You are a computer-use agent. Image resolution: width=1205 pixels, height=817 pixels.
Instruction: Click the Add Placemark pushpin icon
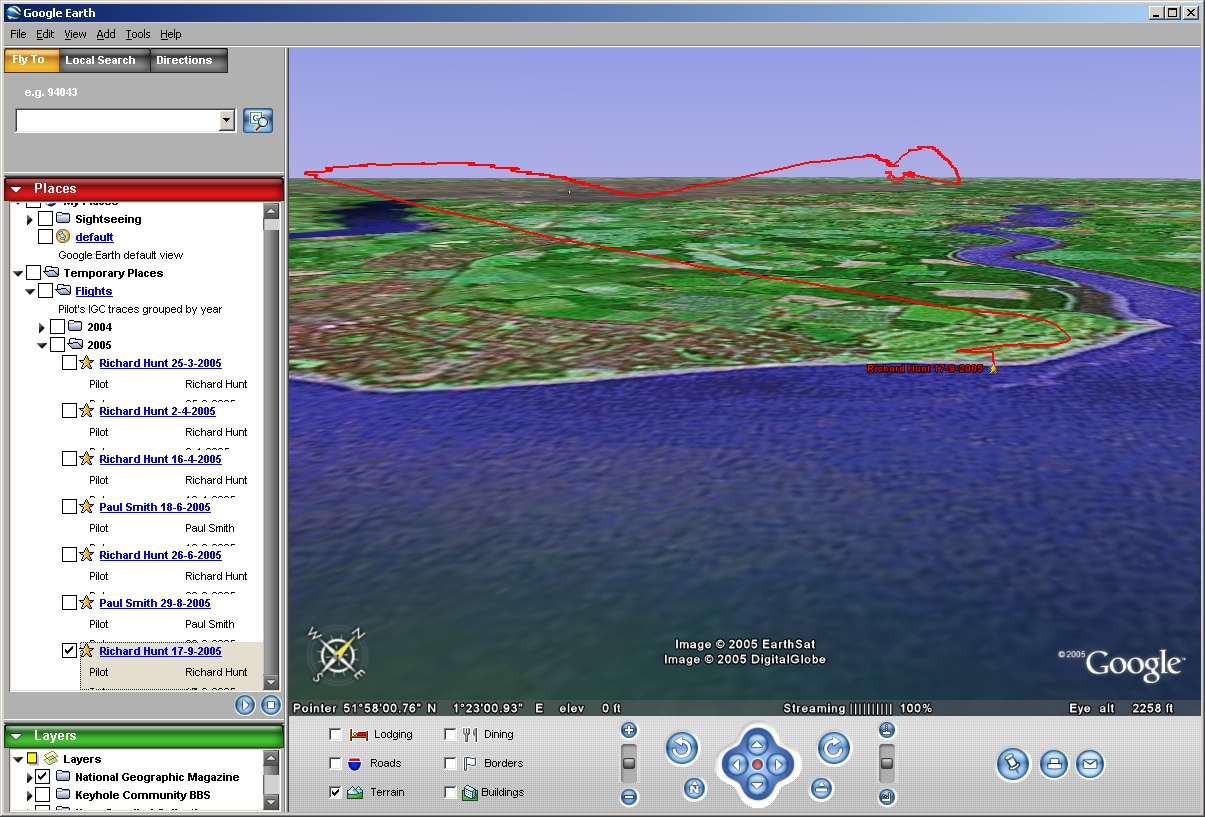coord(1013,765)
